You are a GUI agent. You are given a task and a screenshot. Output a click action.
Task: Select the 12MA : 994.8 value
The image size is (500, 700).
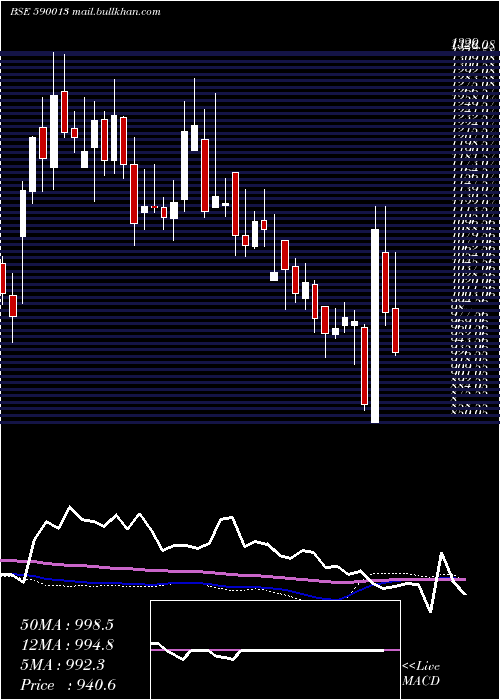pyautogui.click(x=67, y=645)
